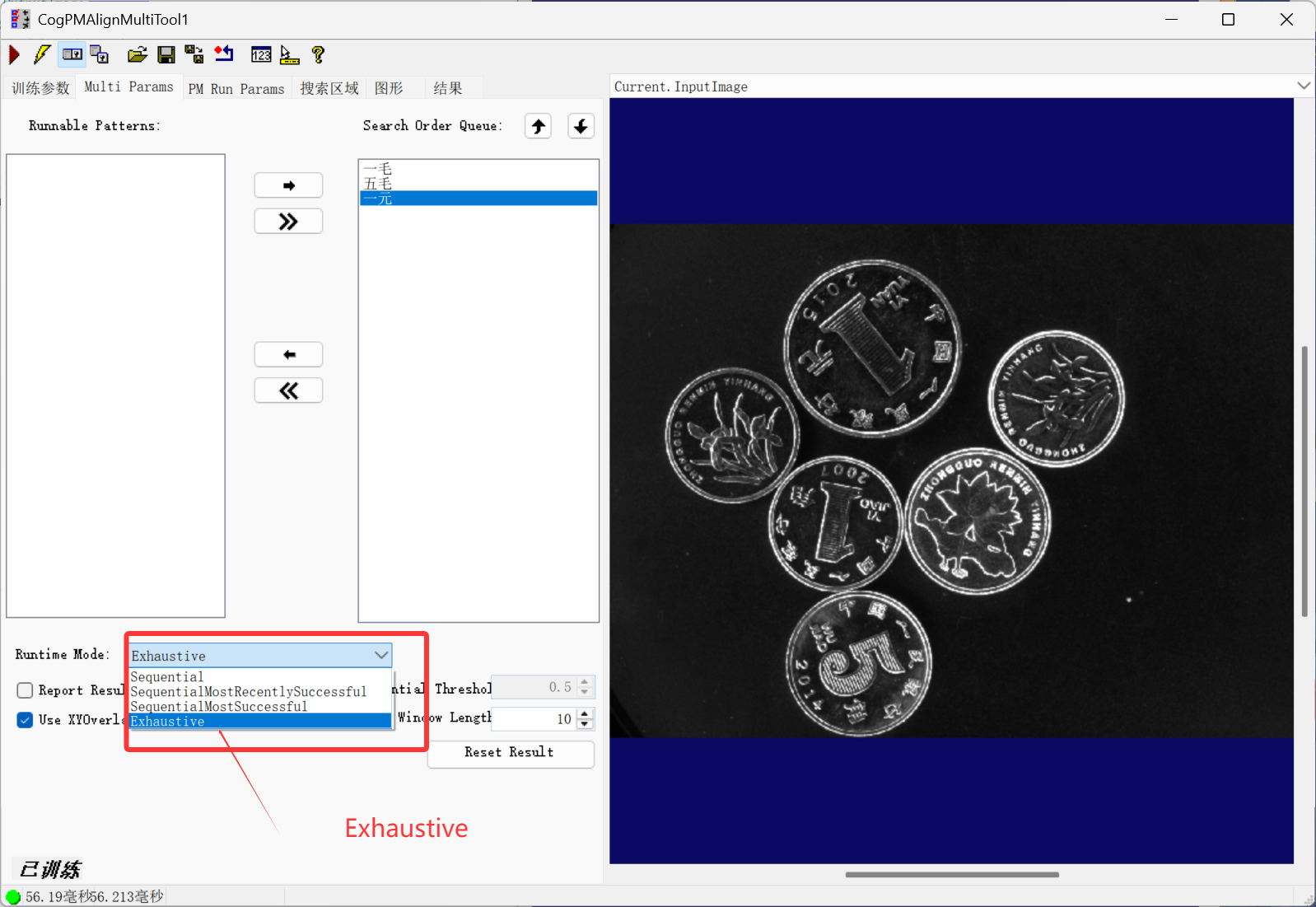
Task: Click the CogPMAlignMultiTool1 window icon
Action: tap(20, 19)
